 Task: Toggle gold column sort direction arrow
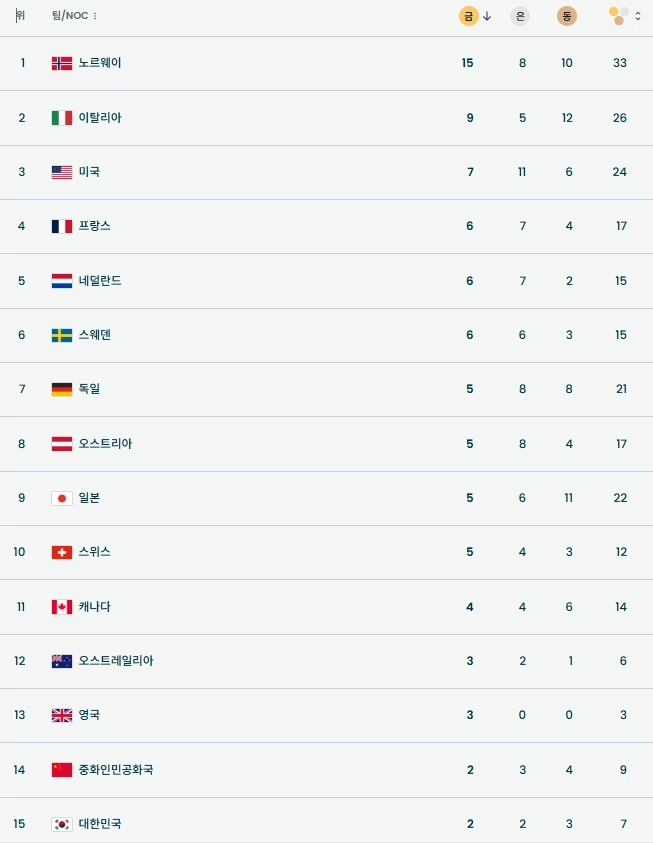pyautogui.click(x=487, y=15)
